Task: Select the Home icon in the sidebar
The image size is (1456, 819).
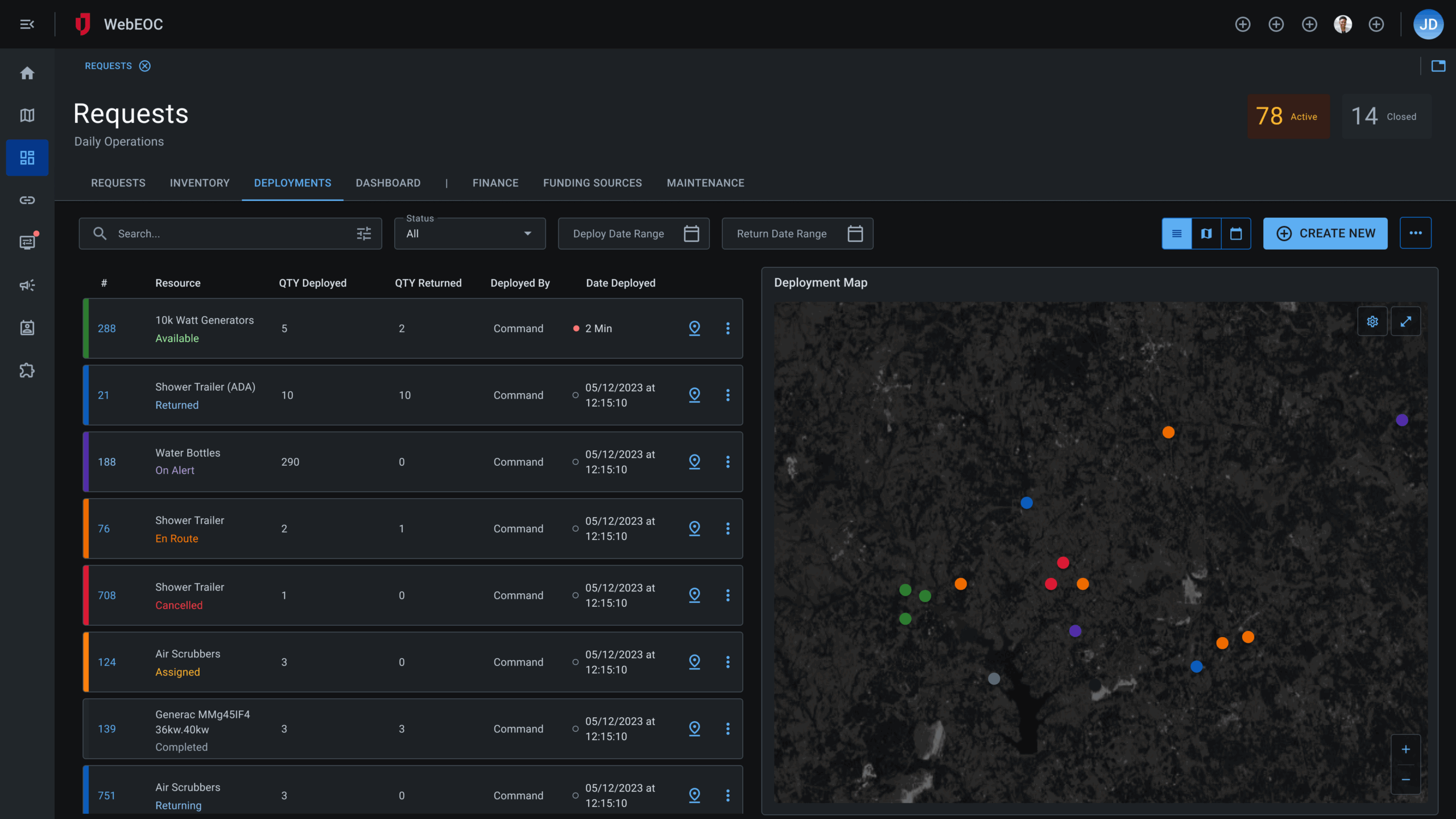Action: (27, 73)
